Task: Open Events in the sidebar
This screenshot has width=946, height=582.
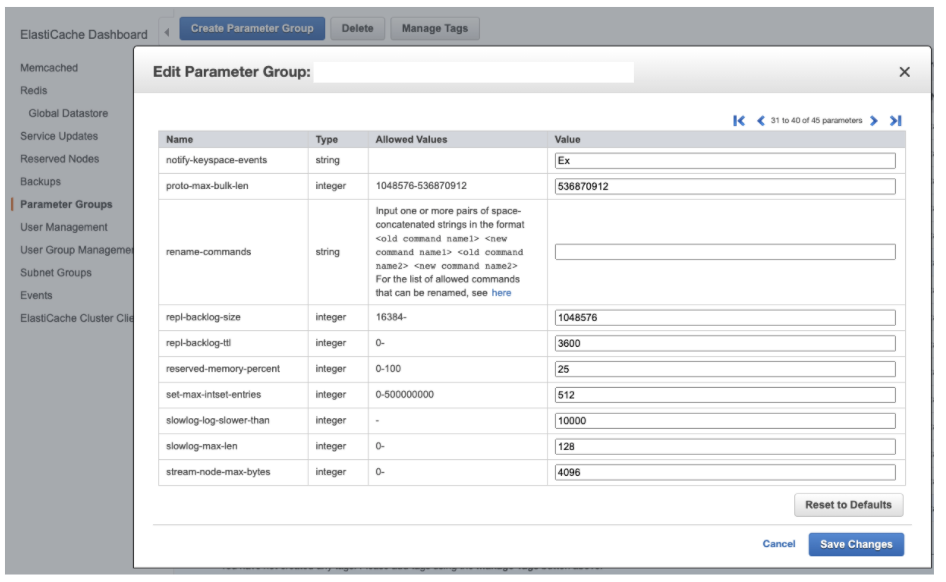Action: pyautogui.click(x=36, y=296)
